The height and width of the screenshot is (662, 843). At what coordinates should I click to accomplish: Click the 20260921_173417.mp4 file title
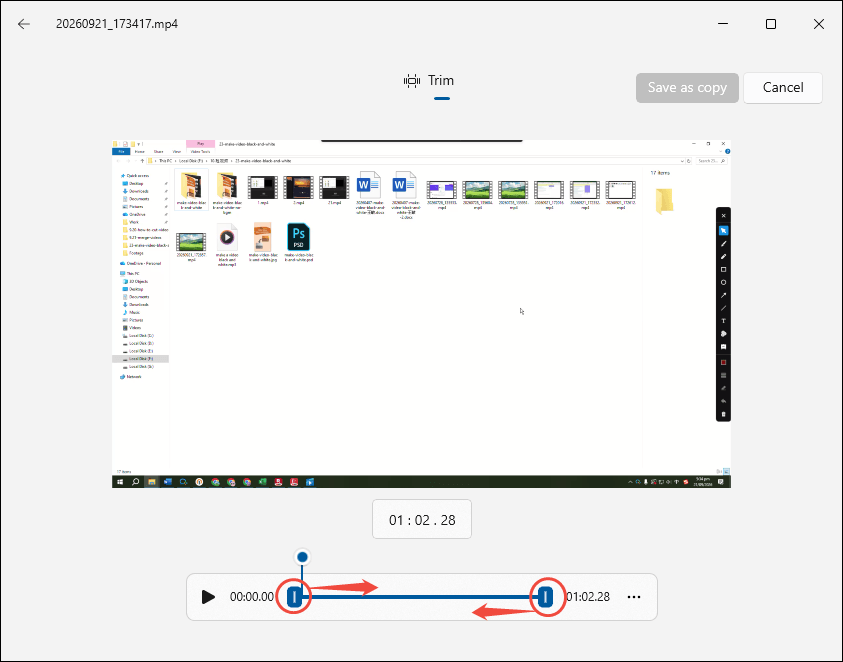[117, 24]
